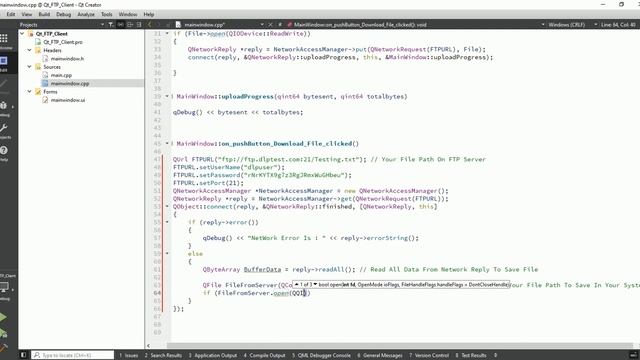The height and width of the screenshot is (360, 640).
Task: Open the Debug menu
Action: click(x=63, y=14)
